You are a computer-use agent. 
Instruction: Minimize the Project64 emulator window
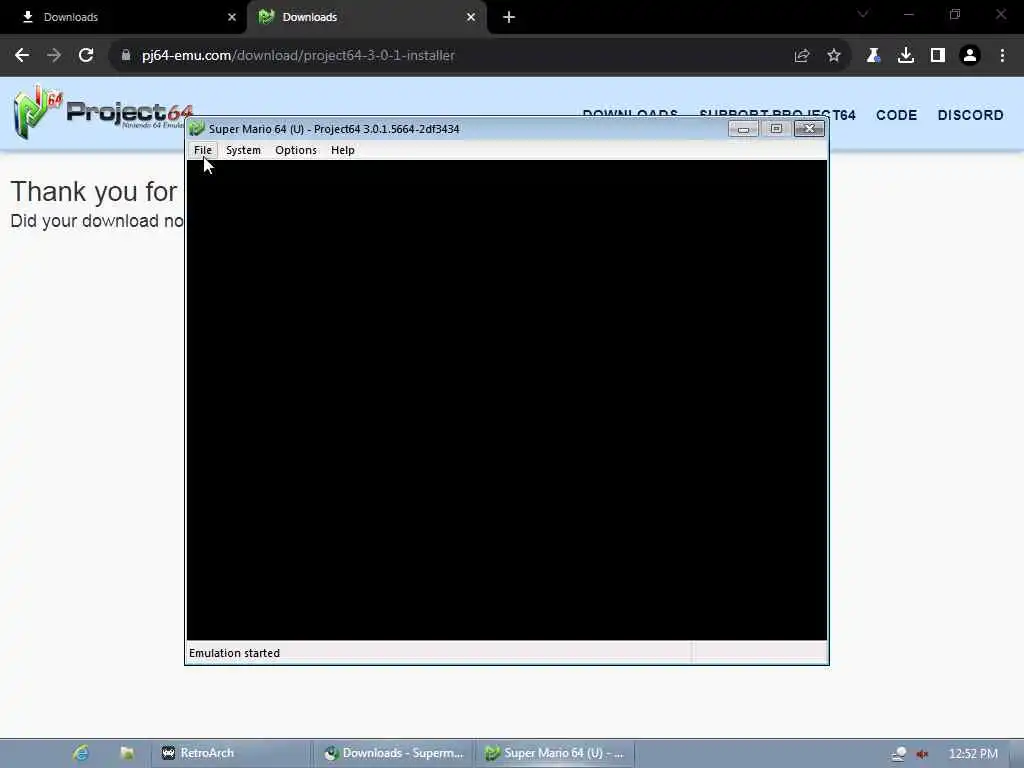743,129
